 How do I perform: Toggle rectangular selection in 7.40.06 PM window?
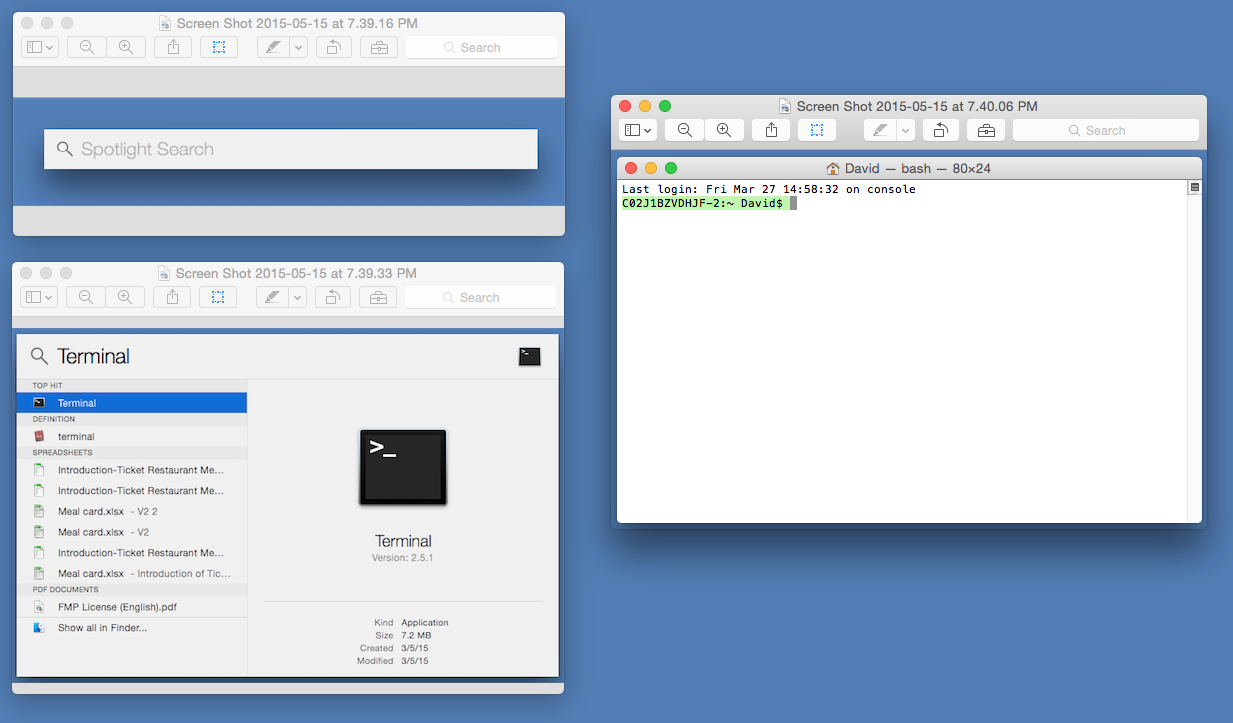[x=817, y=130]
